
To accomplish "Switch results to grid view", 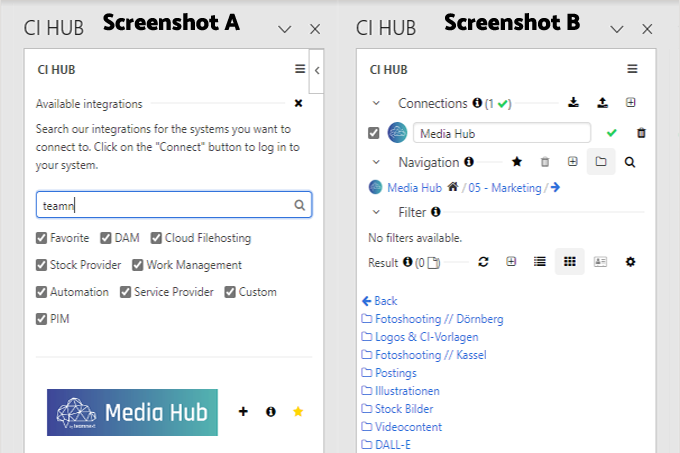I will coord(569,262).
